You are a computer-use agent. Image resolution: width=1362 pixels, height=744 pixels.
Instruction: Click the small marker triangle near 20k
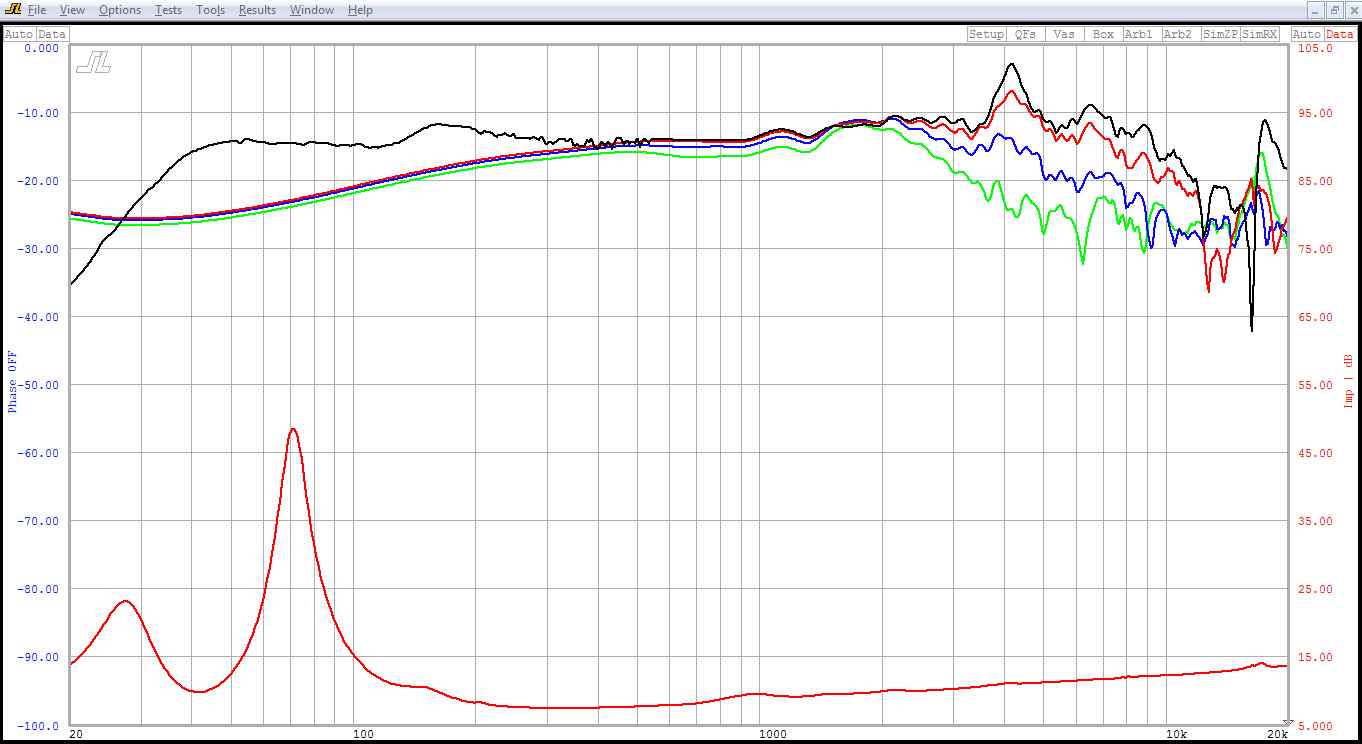click(1288, 722)
